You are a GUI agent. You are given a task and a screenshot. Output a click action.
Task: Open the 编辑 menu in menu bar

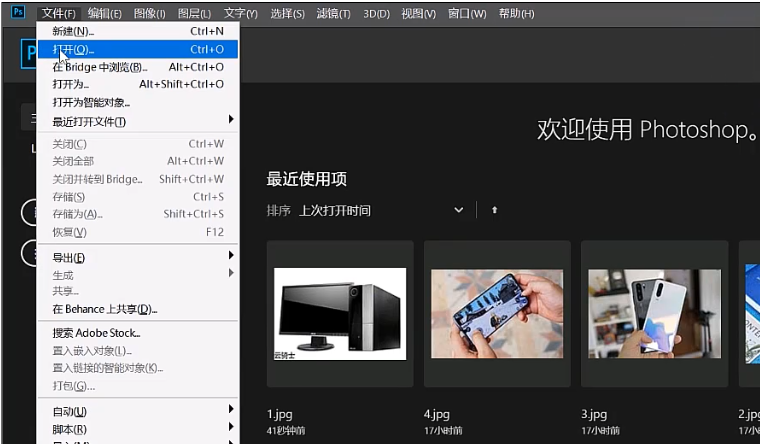point(104,13)
